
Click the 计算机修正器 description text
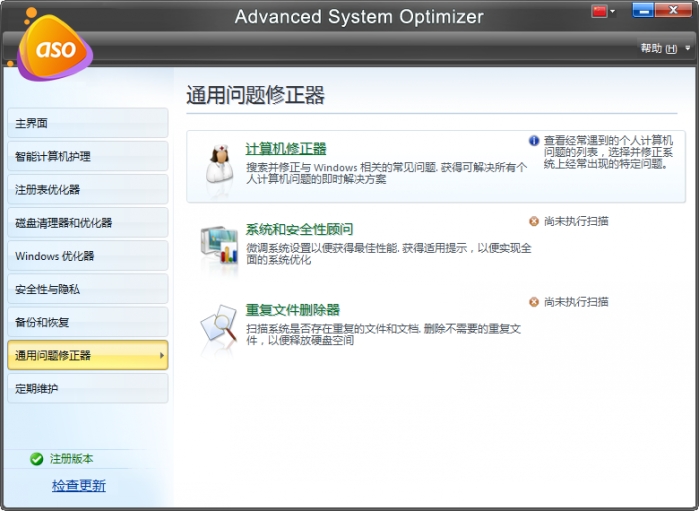click(x=387, y=173)
